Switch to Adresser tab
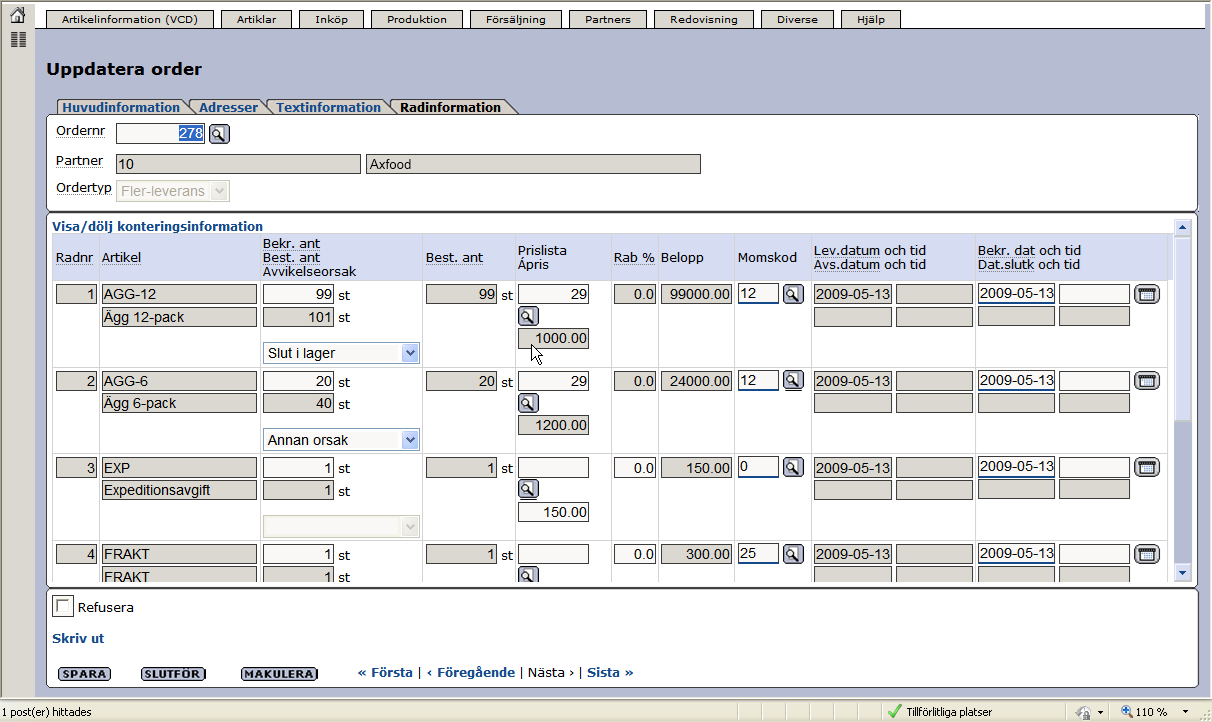The image size is (1212, 722). tap(228, 107)
